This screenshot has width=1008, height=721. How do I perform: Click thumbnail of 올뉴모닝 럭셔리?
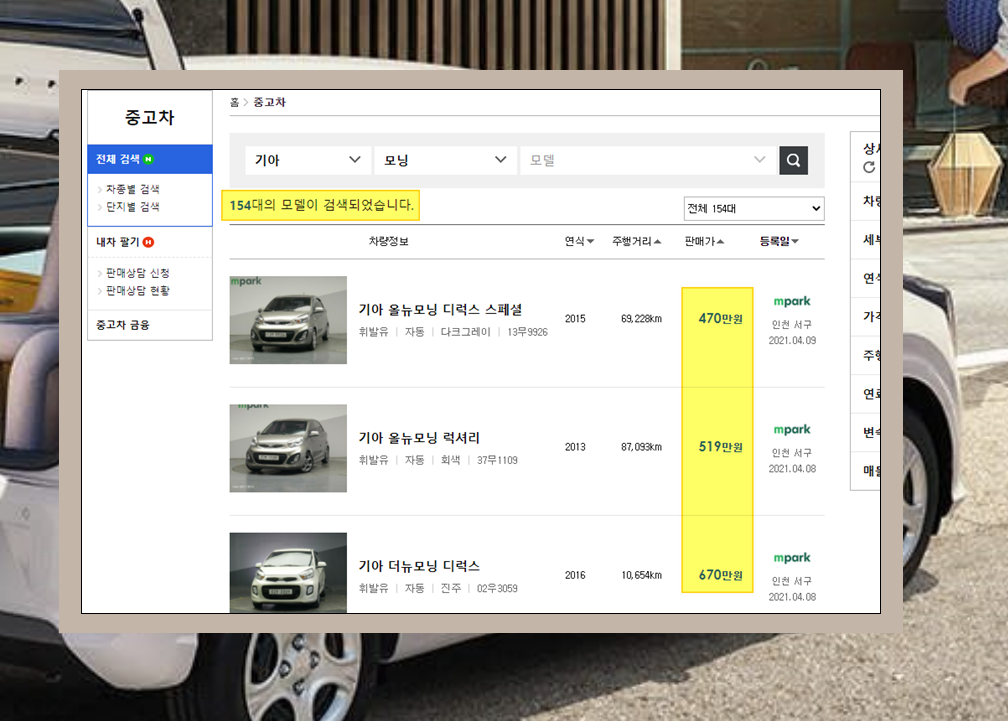288,448
